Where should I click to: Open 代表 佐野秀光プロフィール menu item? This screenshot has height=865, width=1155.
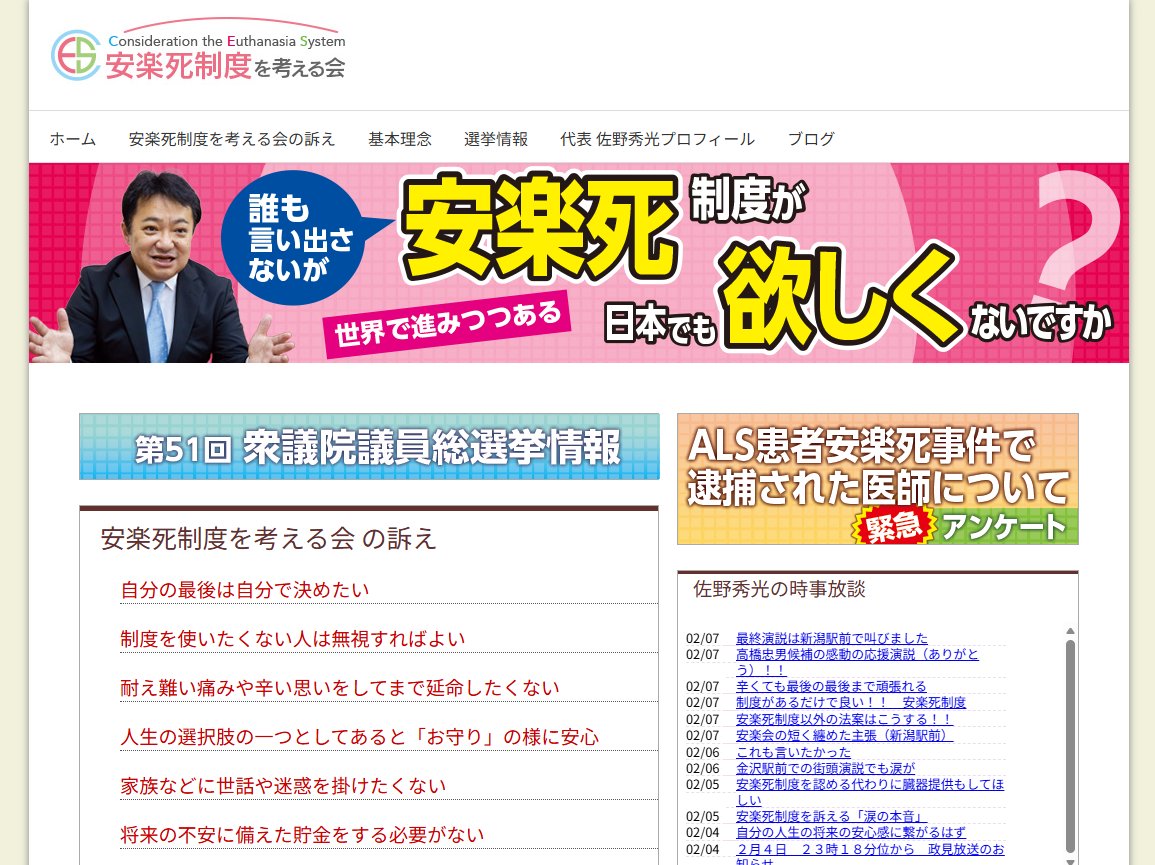point(657,139)
